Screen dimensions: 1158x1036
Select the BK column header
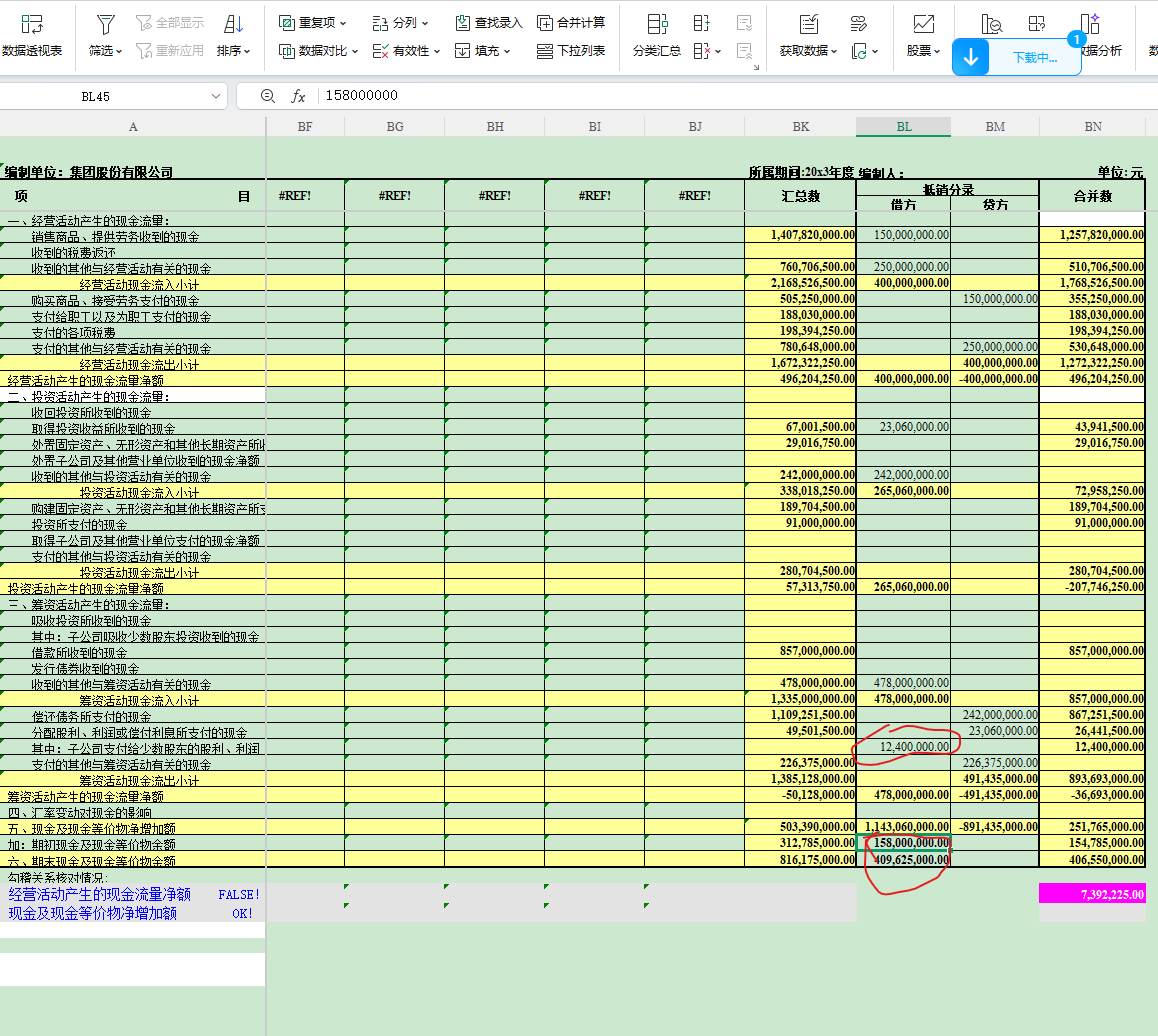800,127
